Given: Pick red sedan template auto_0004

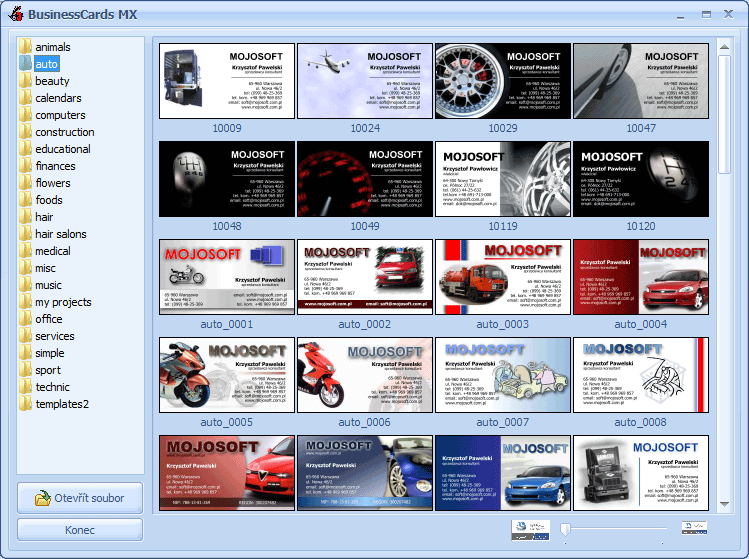Looking at the screenshot, I should coord(641,277).
